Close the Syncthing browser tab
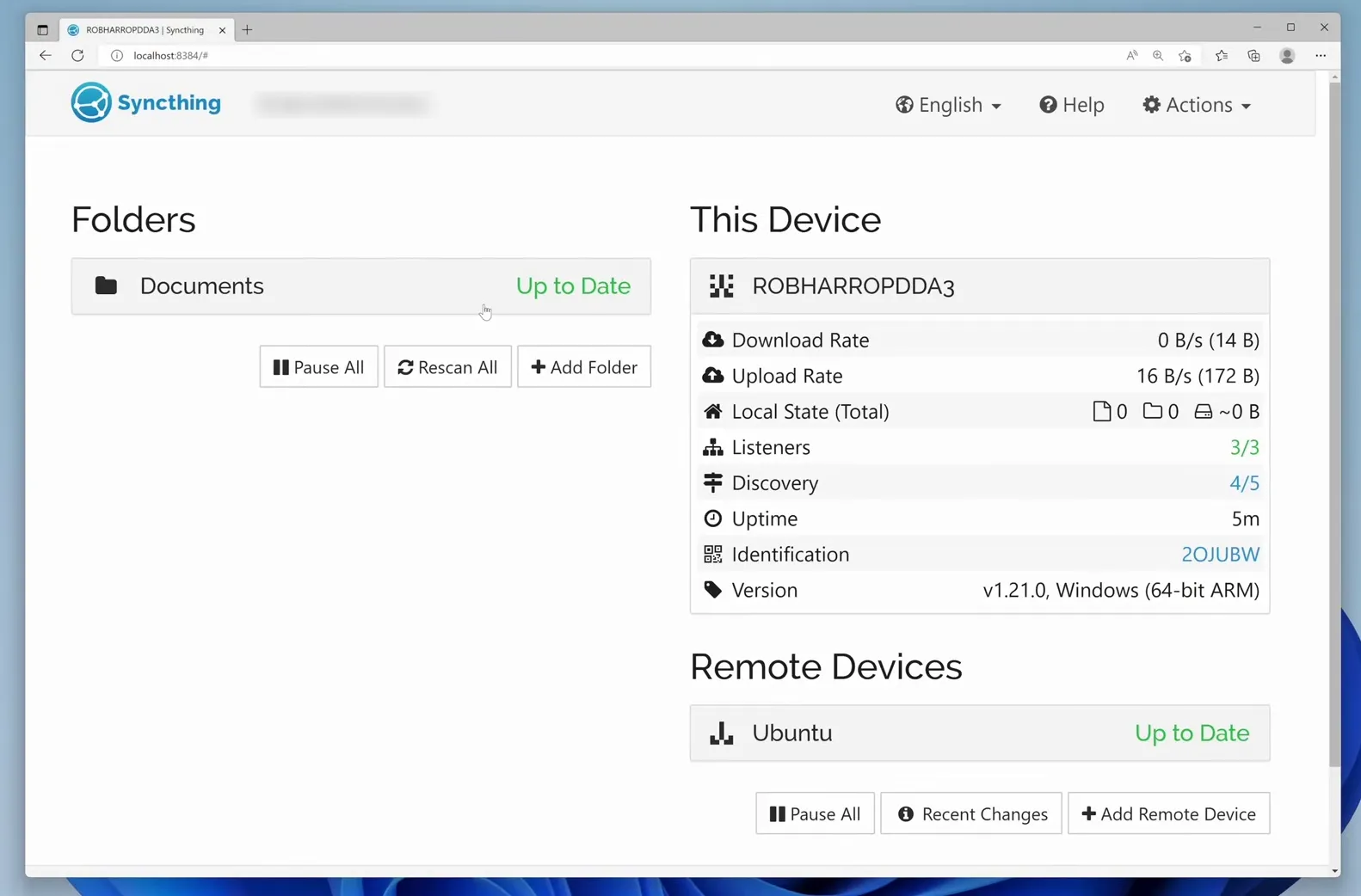Screen dimensions: 1361x896 pos(222,29)
